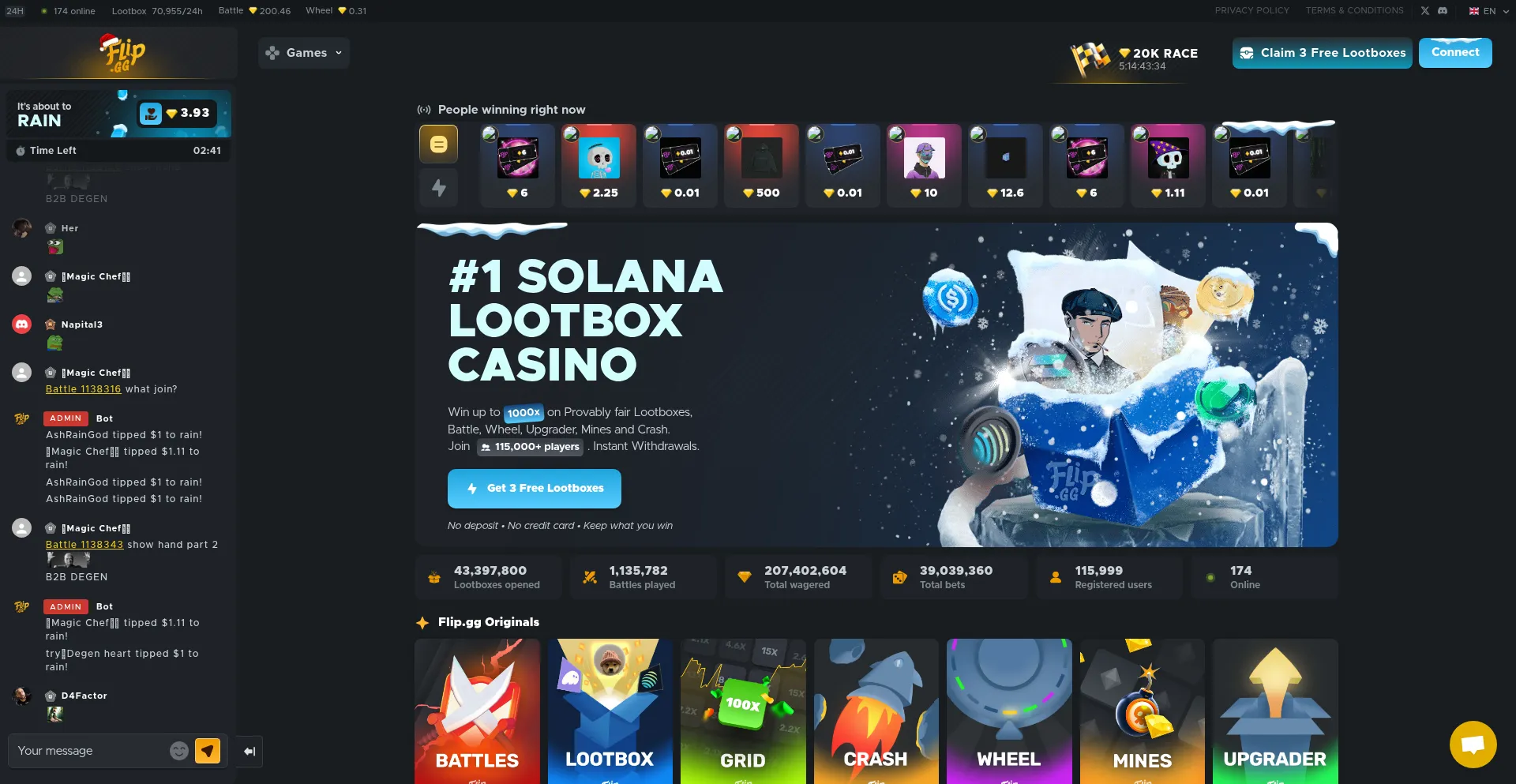Image resolution: width=1516 pixels, height=784 pixels.
Task: Open the EN language selector
Action: click(1482, 11)
